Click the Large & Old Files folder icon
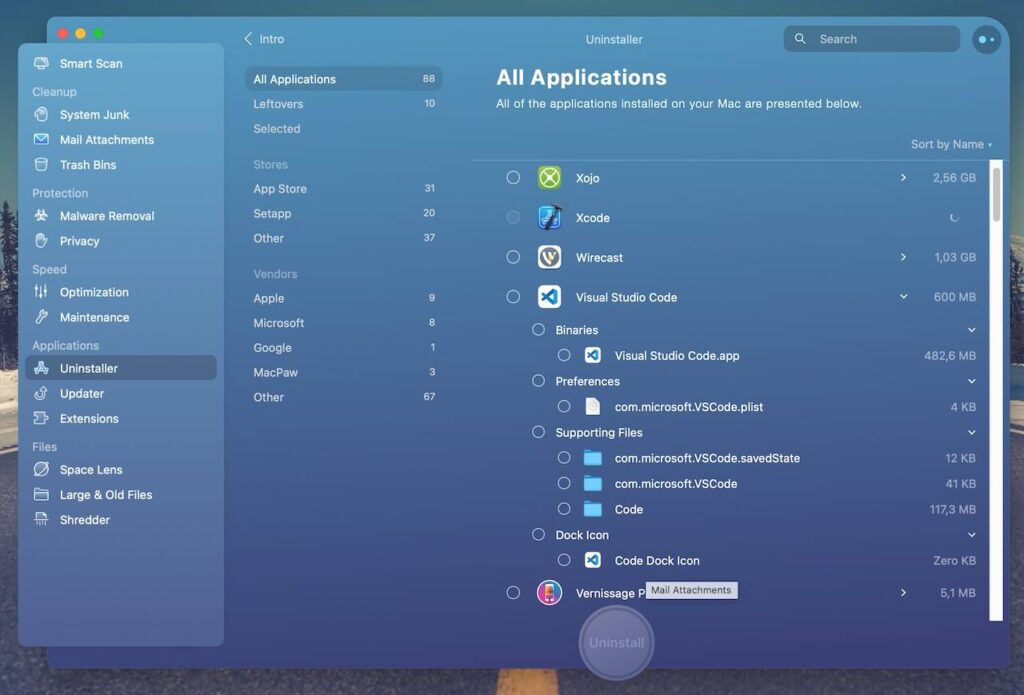The height and width of the screenshot is (695, 1024). coord(41,494)
